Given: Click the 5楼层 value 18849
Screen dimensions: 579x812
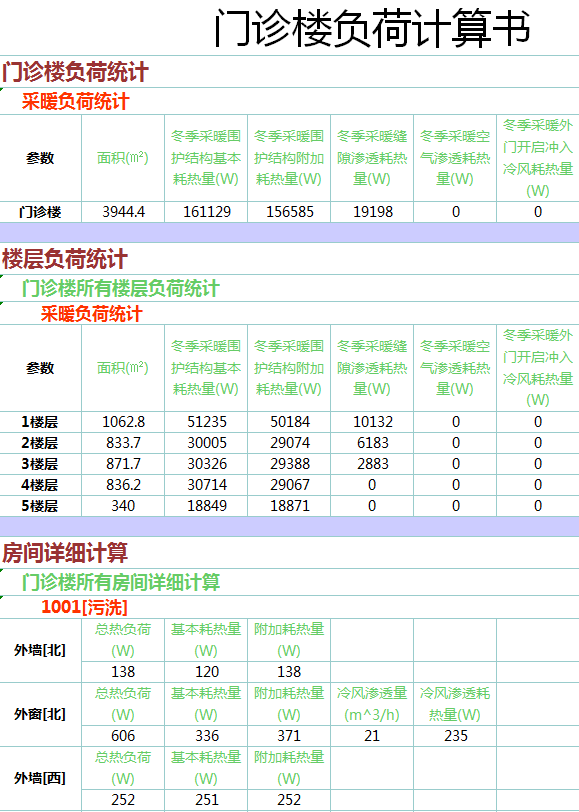Looking at the screenshot, I should [206, 506].
